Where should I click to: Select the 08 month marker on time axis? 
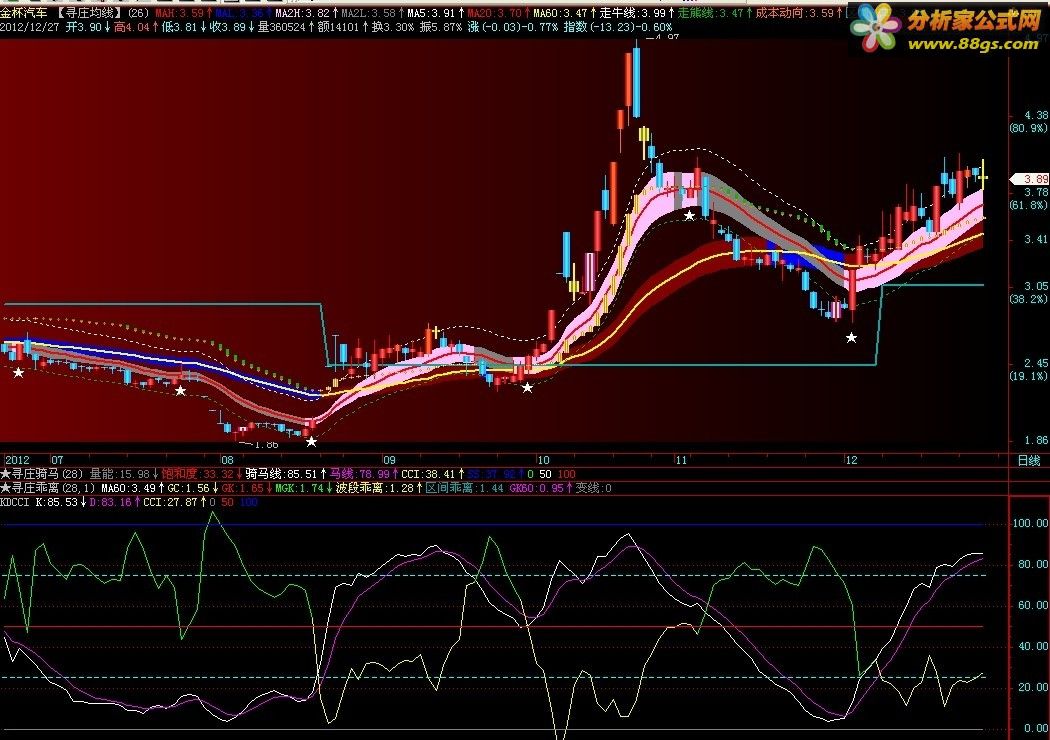tap(228, 460)
